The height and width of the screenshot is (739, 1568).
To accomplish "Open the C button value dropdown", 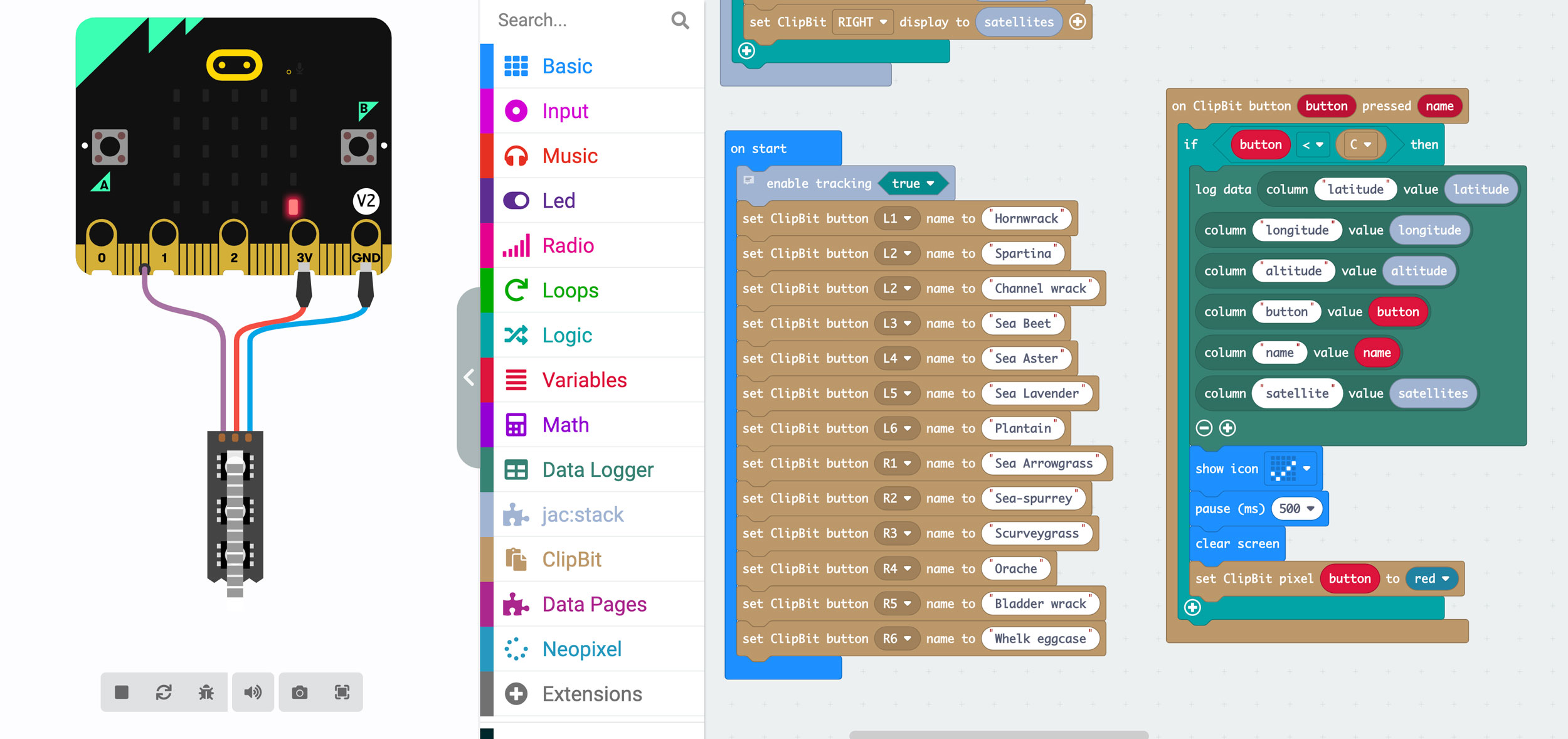I will tap(1360, 145).
